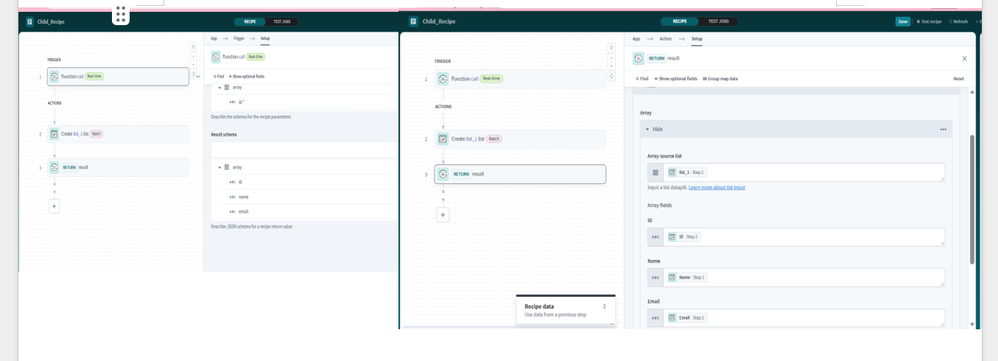998x361 pixels.
Task: Close the RETURN result setup panel
Action: click(964, 59)
